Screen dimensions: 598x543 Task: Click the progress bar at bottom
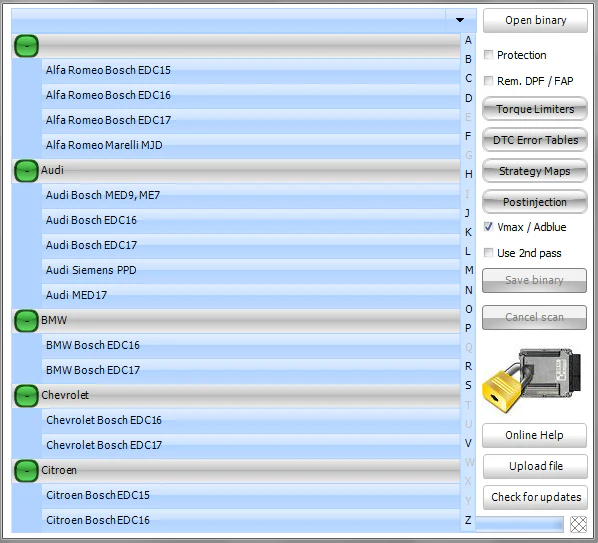pos(519,524)
